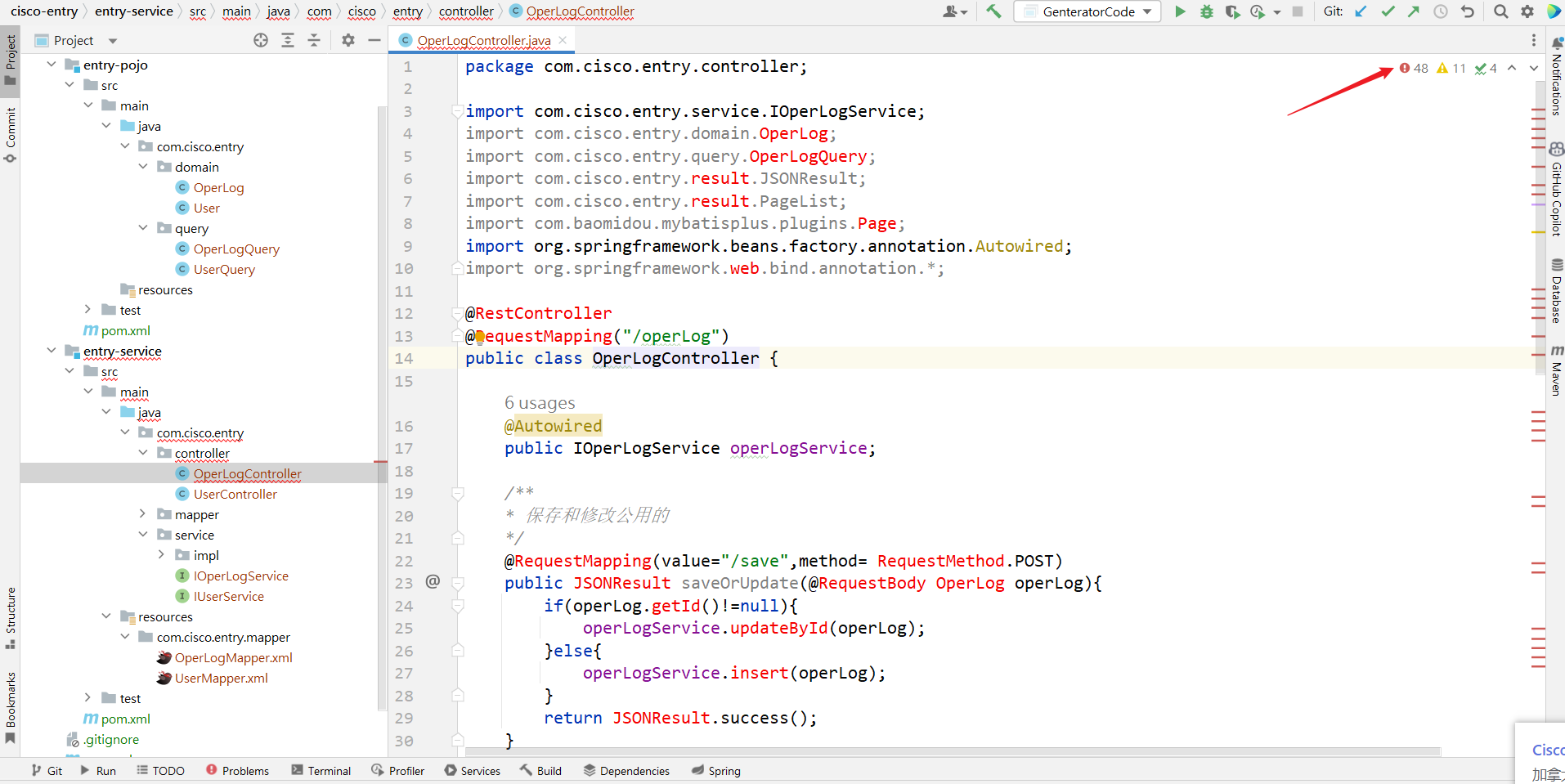Rollback changes with undo arrow icon
This screenshot has height=784, width=1565.
tap(1468, 11)
